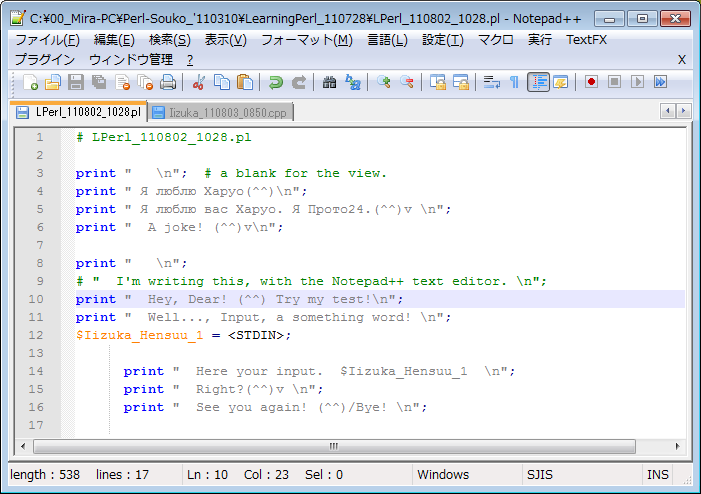
Task: Switch to the Iizuka_110803_0850.cpp tab
Action: 220,113
